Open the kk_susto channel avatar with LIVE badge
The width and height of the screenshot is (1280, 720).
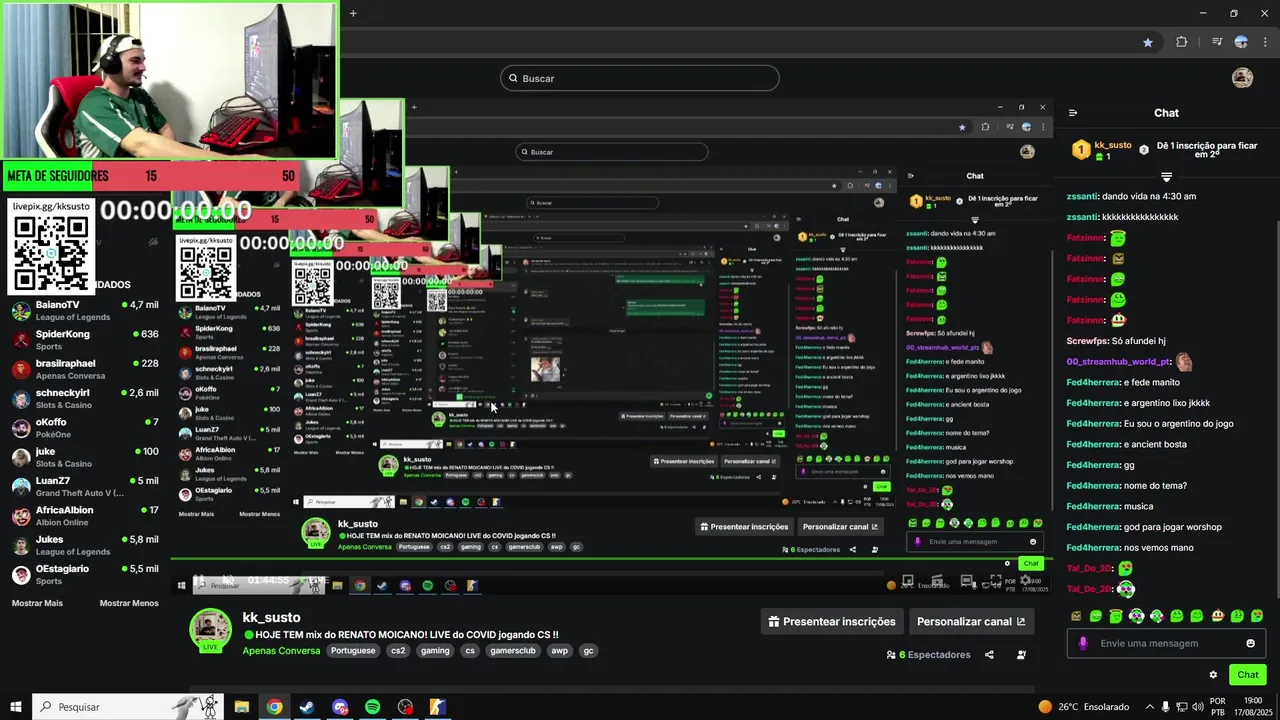point(211,631)
